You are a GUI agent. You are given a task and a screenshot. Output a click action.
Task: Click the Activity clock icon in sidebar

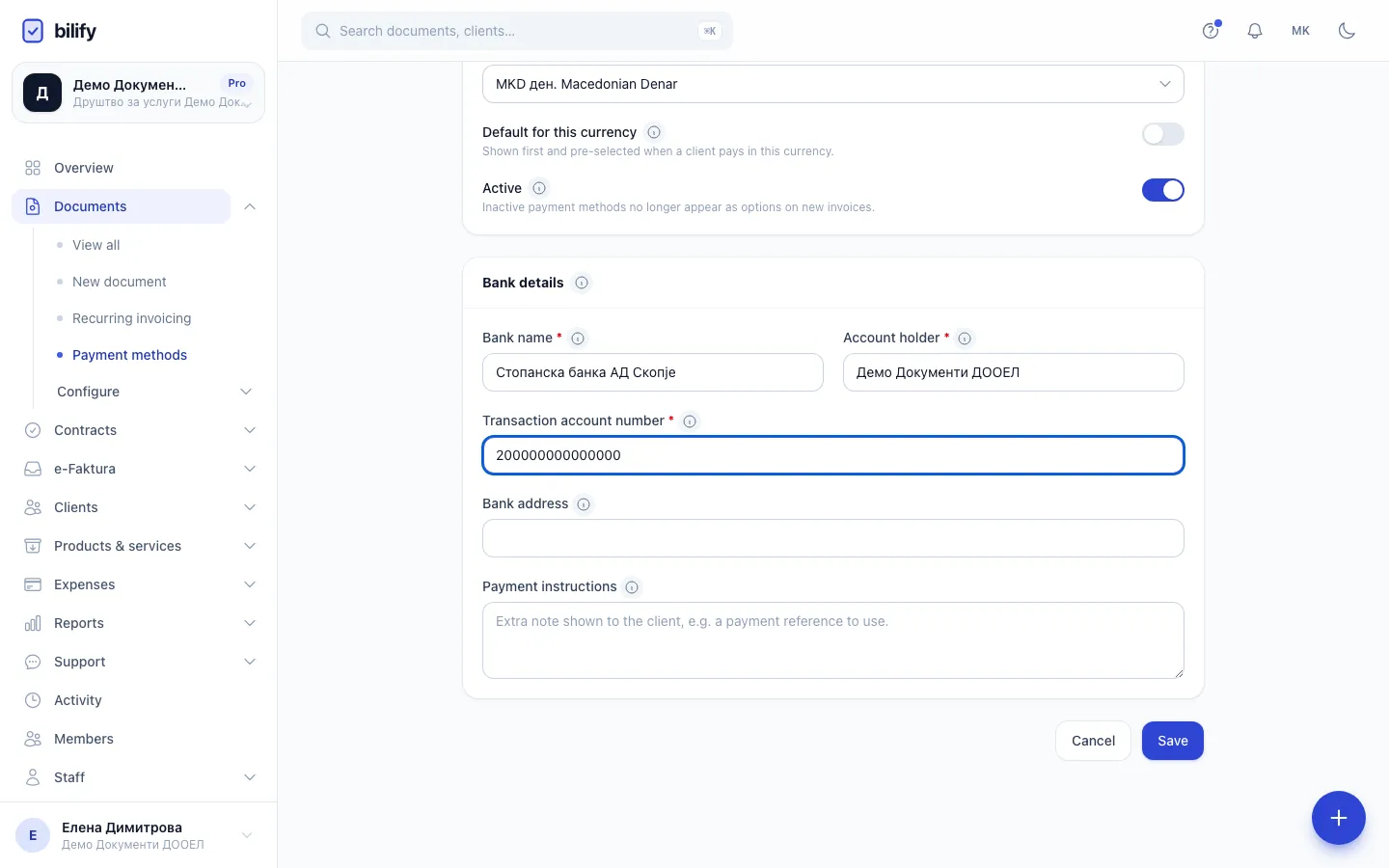coord(33,700)
